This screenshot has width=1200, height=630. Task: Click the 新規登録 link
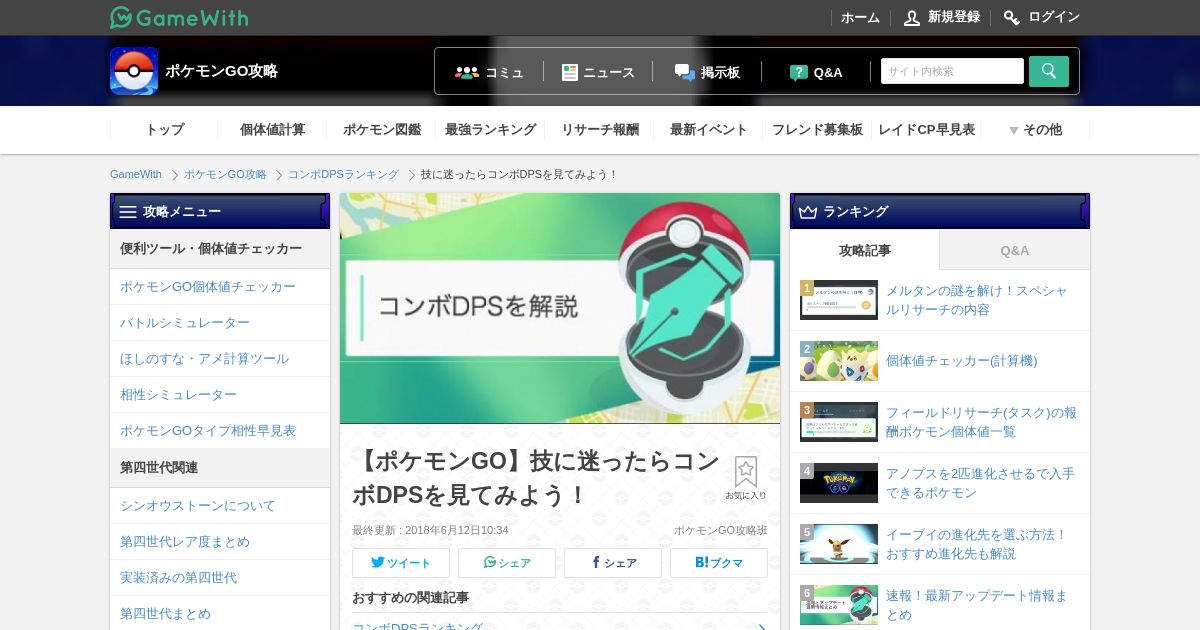tap(954, 17)
